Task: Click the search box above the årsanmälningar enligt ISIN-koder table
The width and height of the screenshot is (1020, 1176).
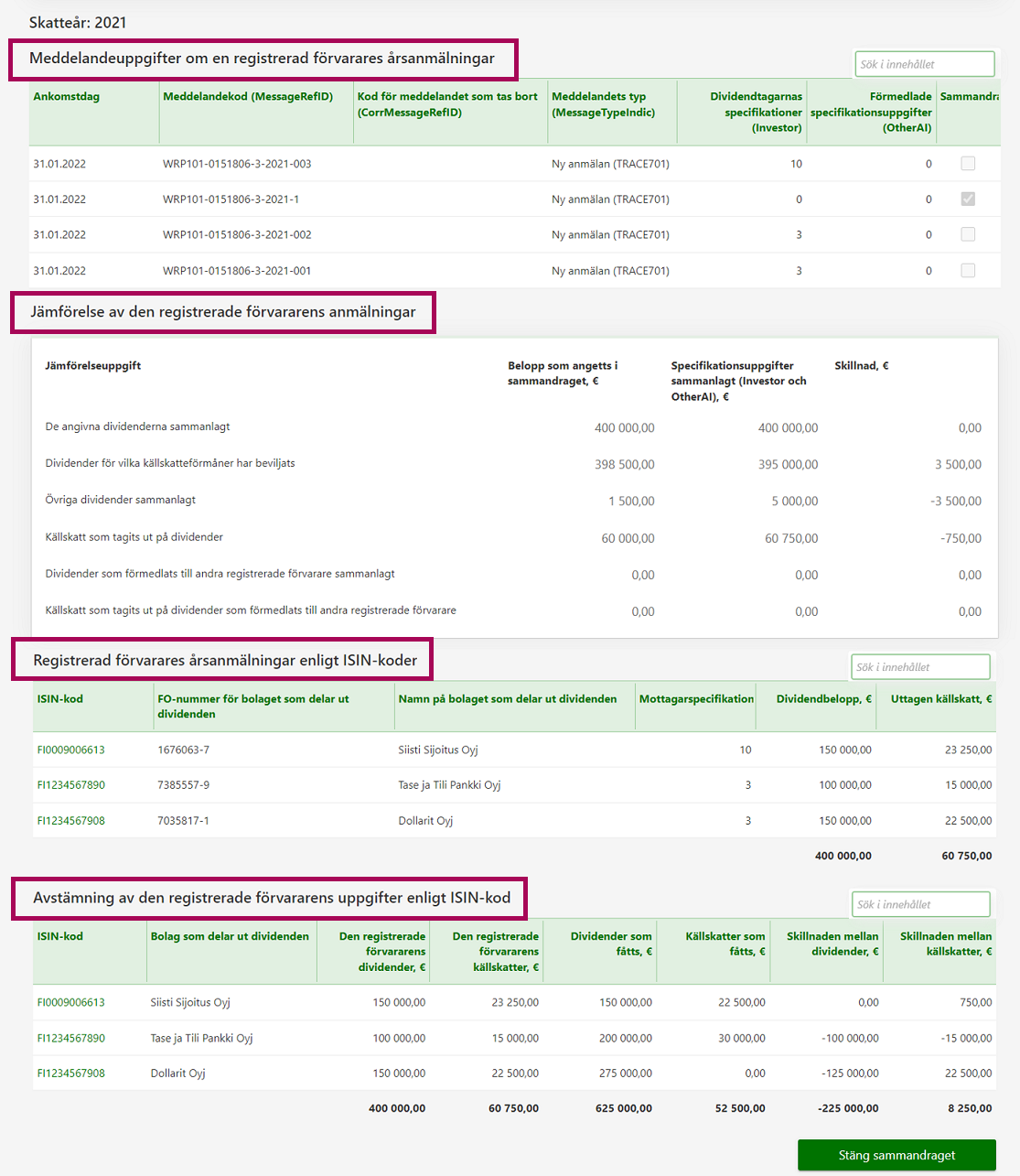Action: (x=920, y=667)
